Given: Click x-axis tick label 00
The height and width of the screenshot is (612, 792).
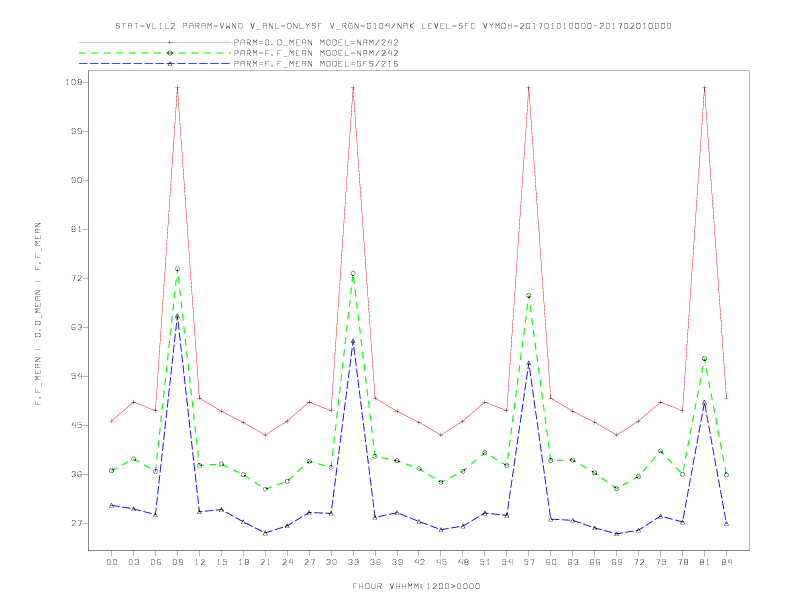Looking at the screenshot, I should click(112, 562).
